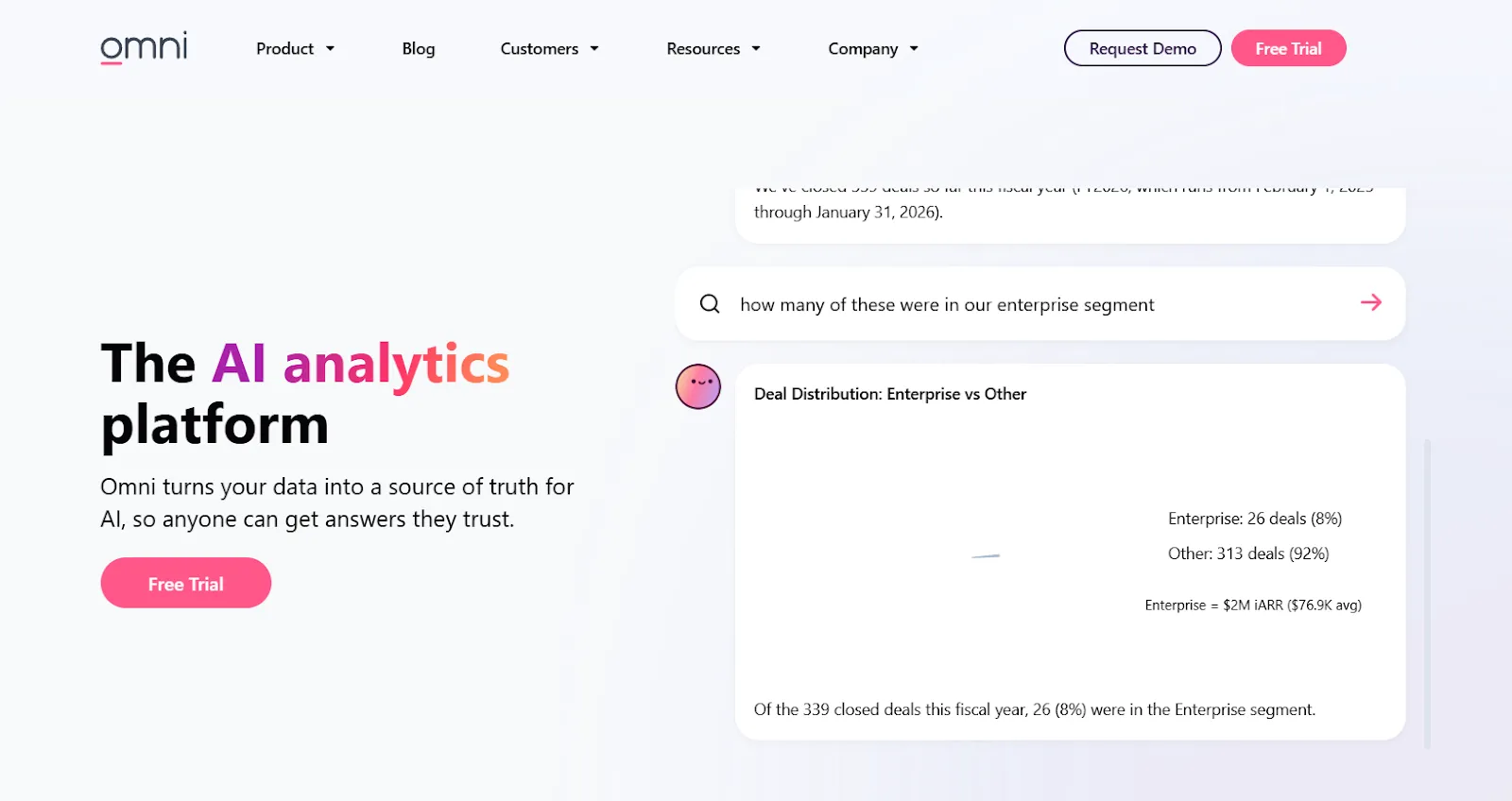Click the pie chart slice graphic

pos(986,556)
